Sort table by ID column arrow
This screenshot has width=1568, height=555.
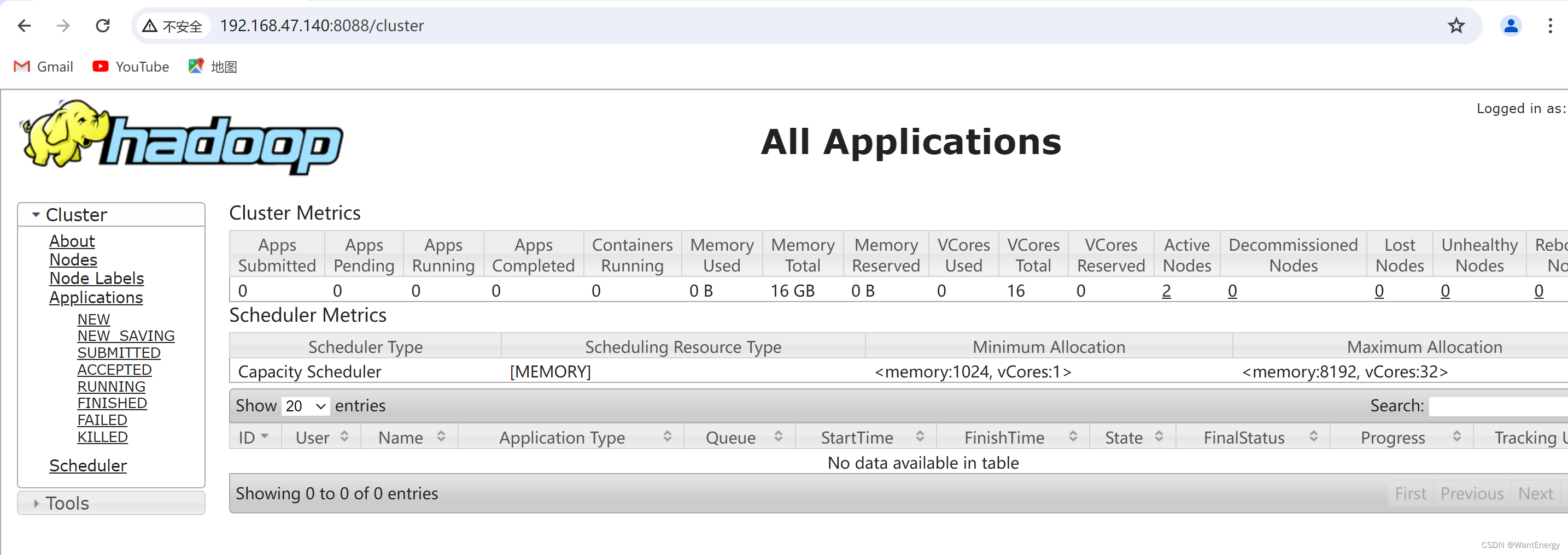265,436
